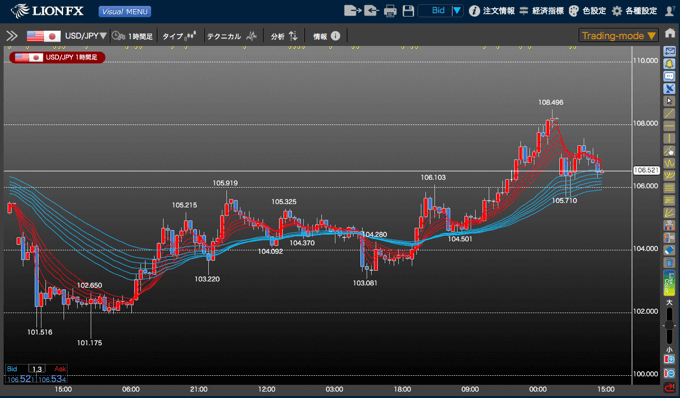Image resolution: width=680 pixels, height=398 pixels.
Task: Click the mail notification icon in sidebar
Action: (669, 52)
